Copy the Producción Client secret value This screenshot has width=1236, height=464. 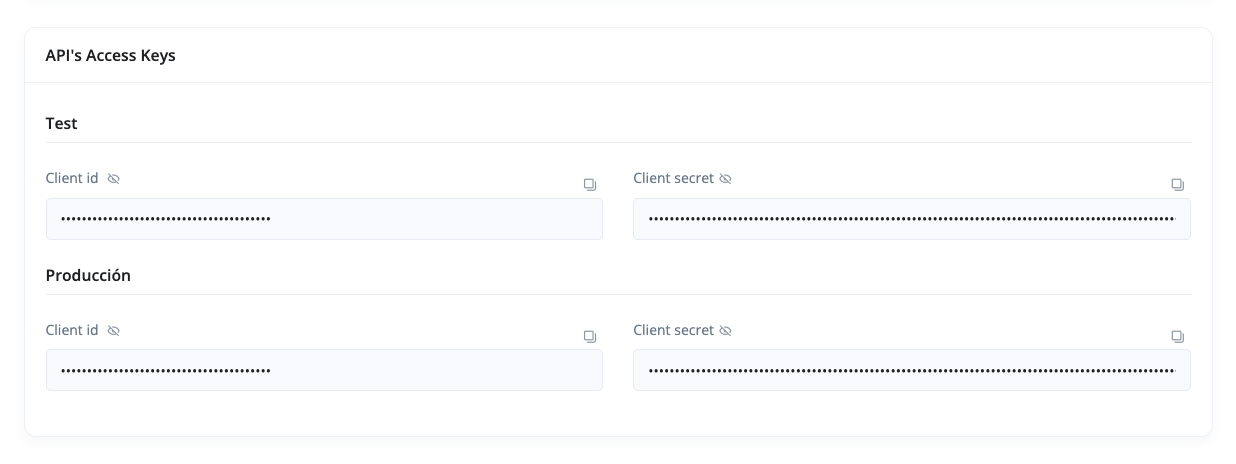pyautogui.click(x=1177, y=337)
